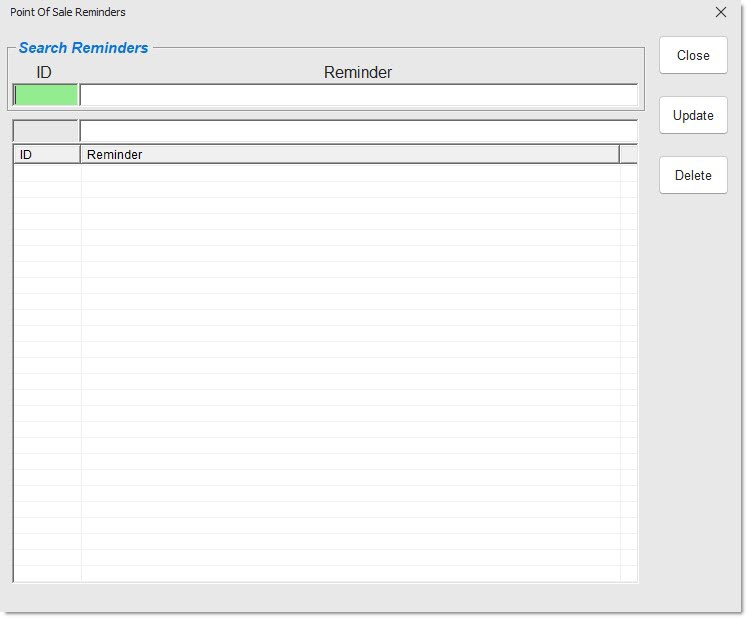Click the "Point Of Sale Reminders" window title
Image resolution: width=747 pixels, height=618 pixels.
pos(68,12)
